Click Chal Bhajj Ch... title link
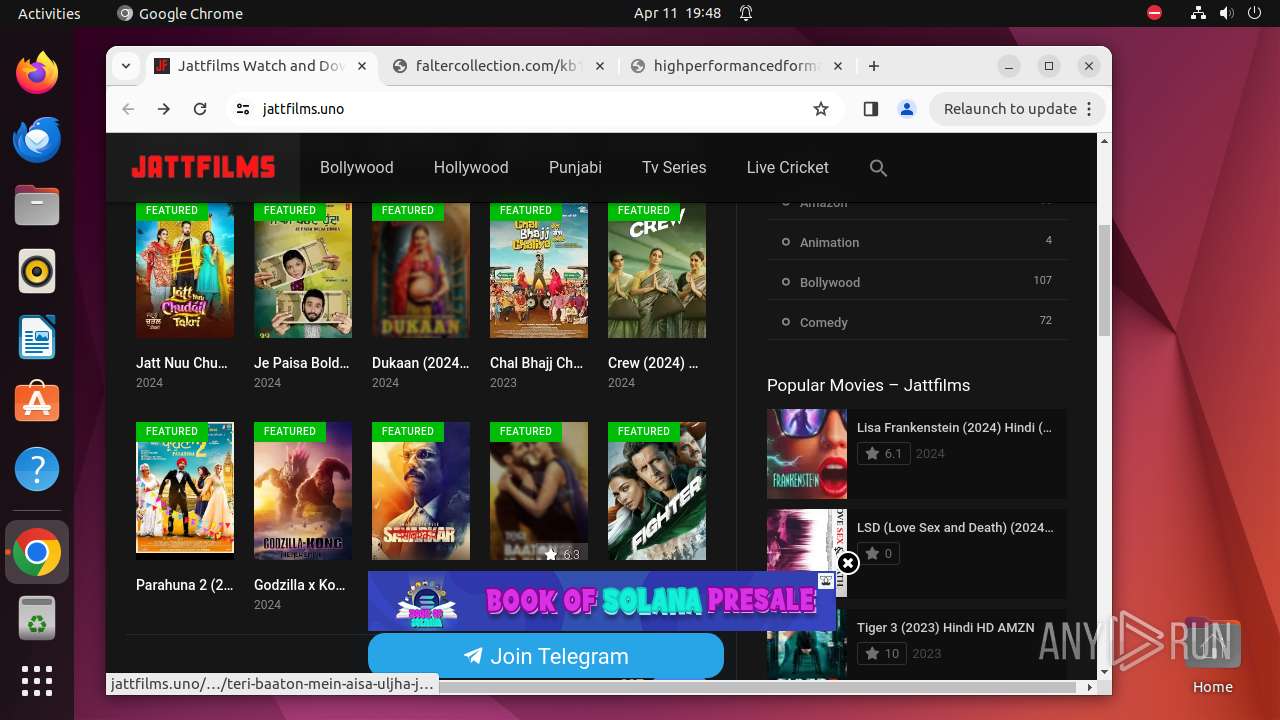 click(537, 363)
